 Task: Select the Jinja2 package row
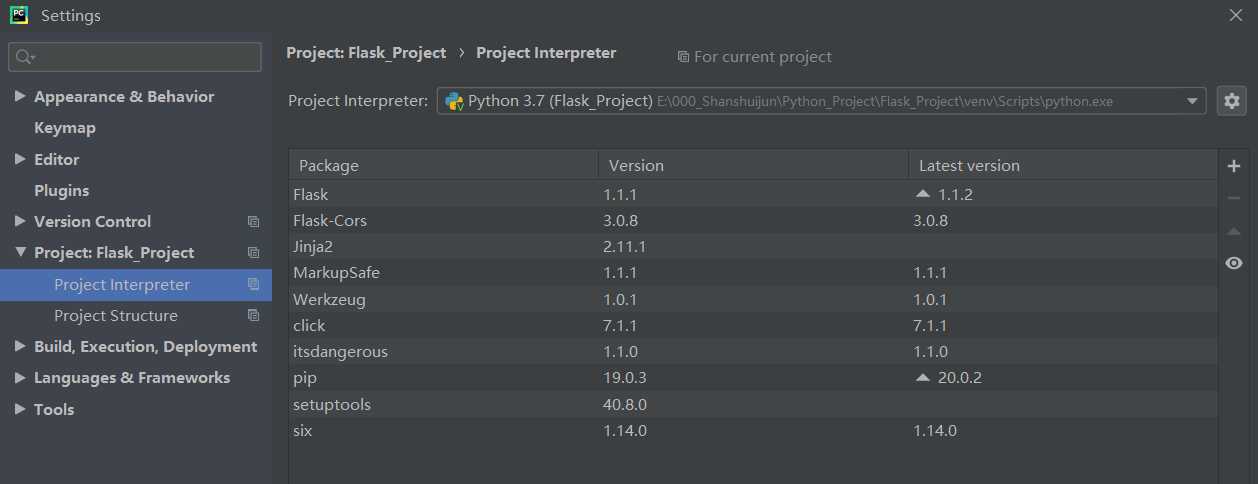coord(753,246)
